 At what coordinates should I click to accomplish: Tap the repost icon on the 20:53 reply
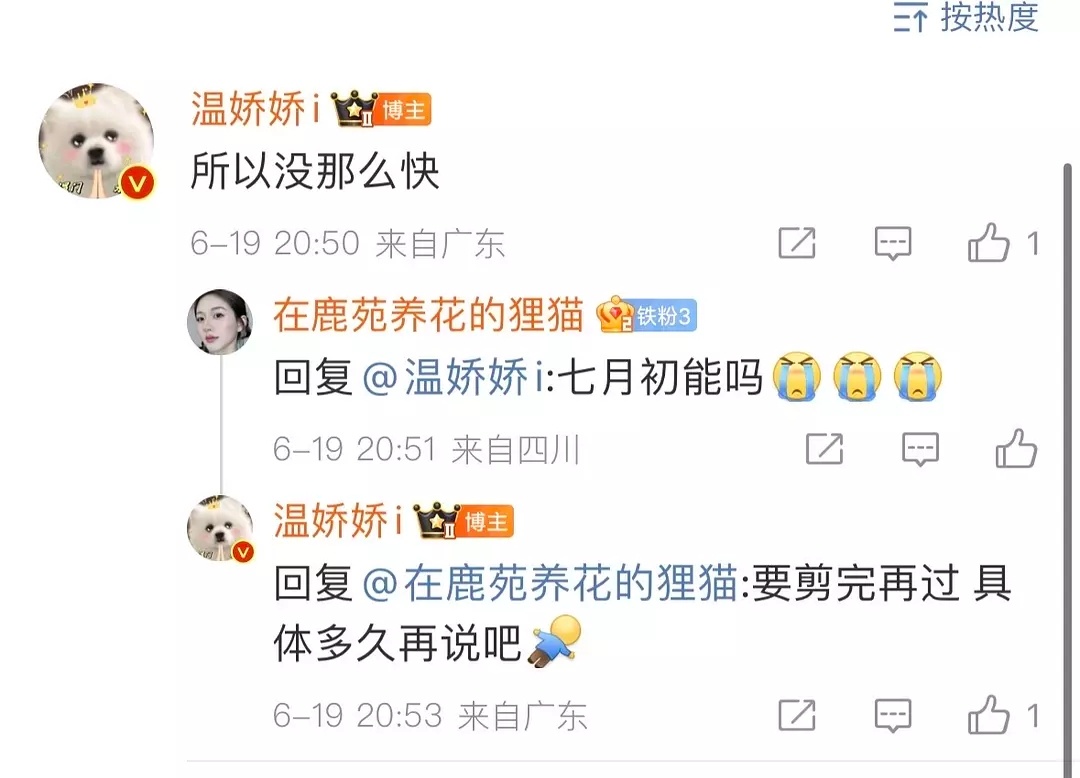click(x=797, y=715)
